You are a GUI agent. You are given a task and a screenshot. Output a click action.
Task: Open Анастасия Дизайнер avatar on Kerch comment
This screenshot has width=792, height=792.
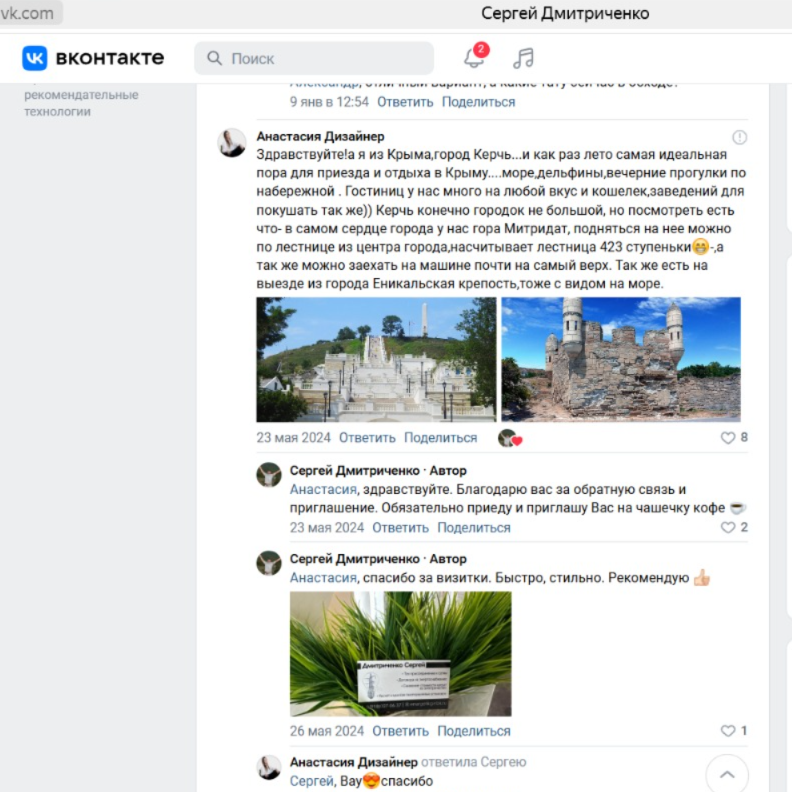pos(232,142)
